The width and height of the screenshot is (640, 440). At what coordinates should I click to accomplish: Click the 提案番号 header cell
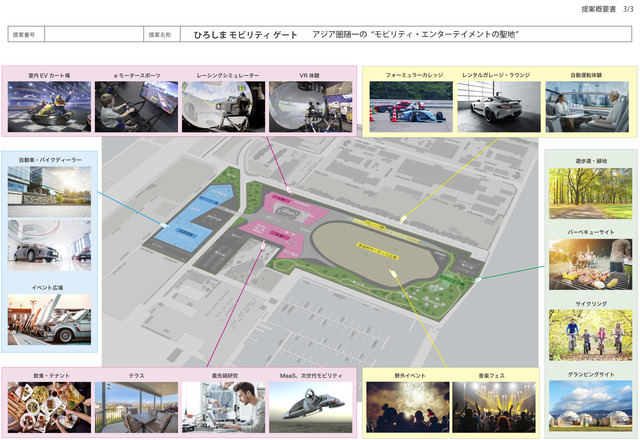26,34
